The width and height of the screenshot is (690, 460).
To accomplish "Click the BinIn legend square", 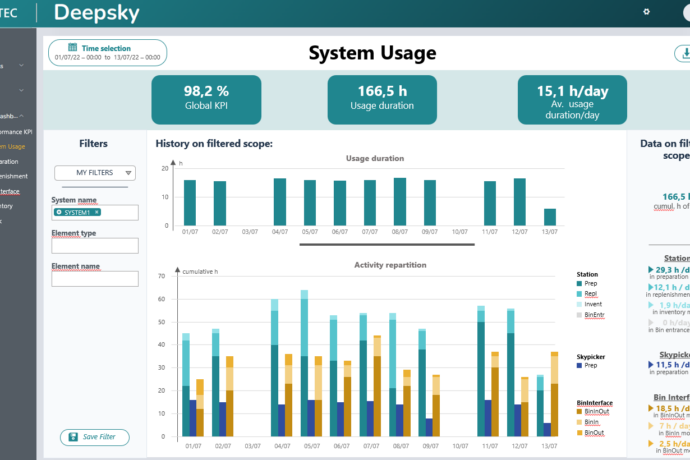I will coord(579,422).
